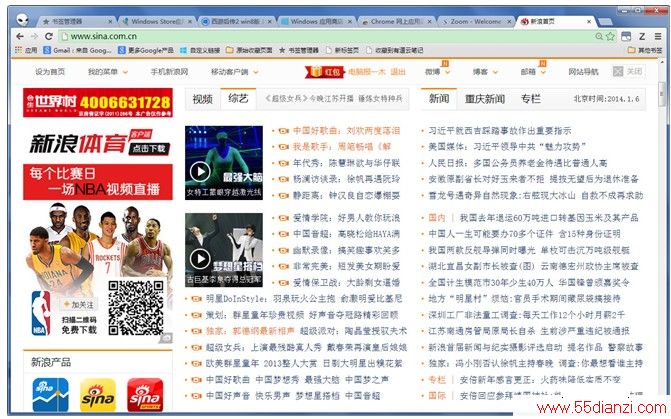Click the video icon beside 爱情学院：好男人教你玩浪

pos(283,218)
